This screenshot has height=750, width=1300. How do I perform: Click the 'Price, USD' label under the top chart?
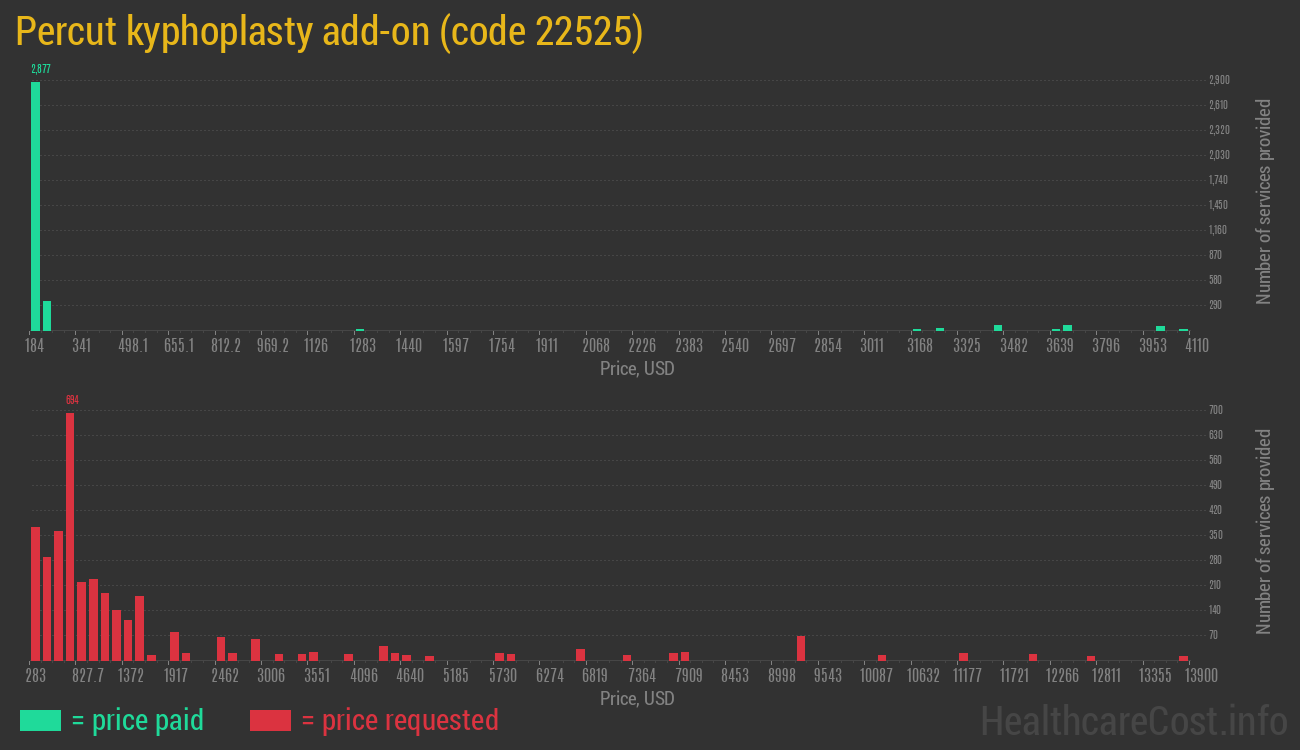coord(637,369)
